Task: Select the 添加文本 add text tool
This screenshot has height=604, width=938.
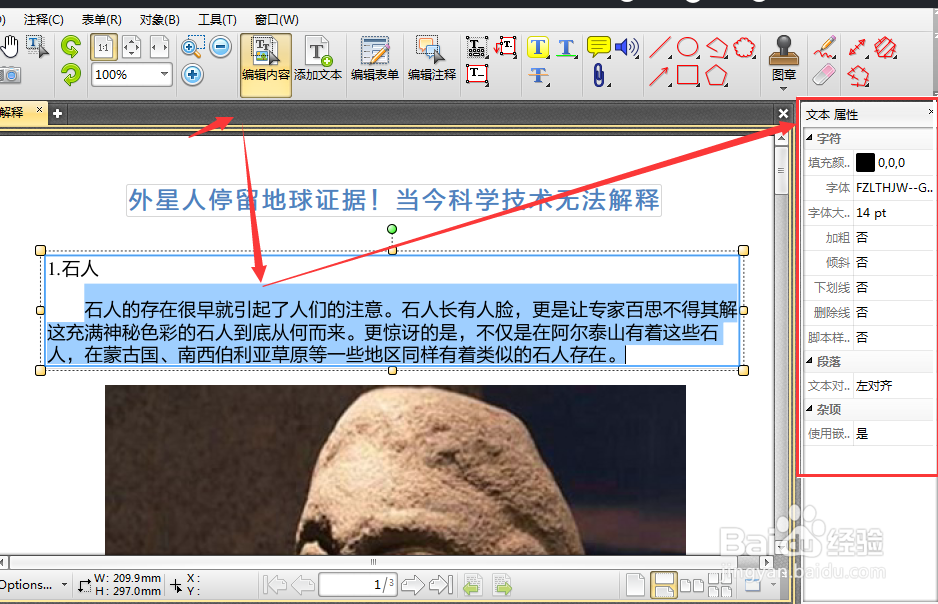Action: [318, 62]
